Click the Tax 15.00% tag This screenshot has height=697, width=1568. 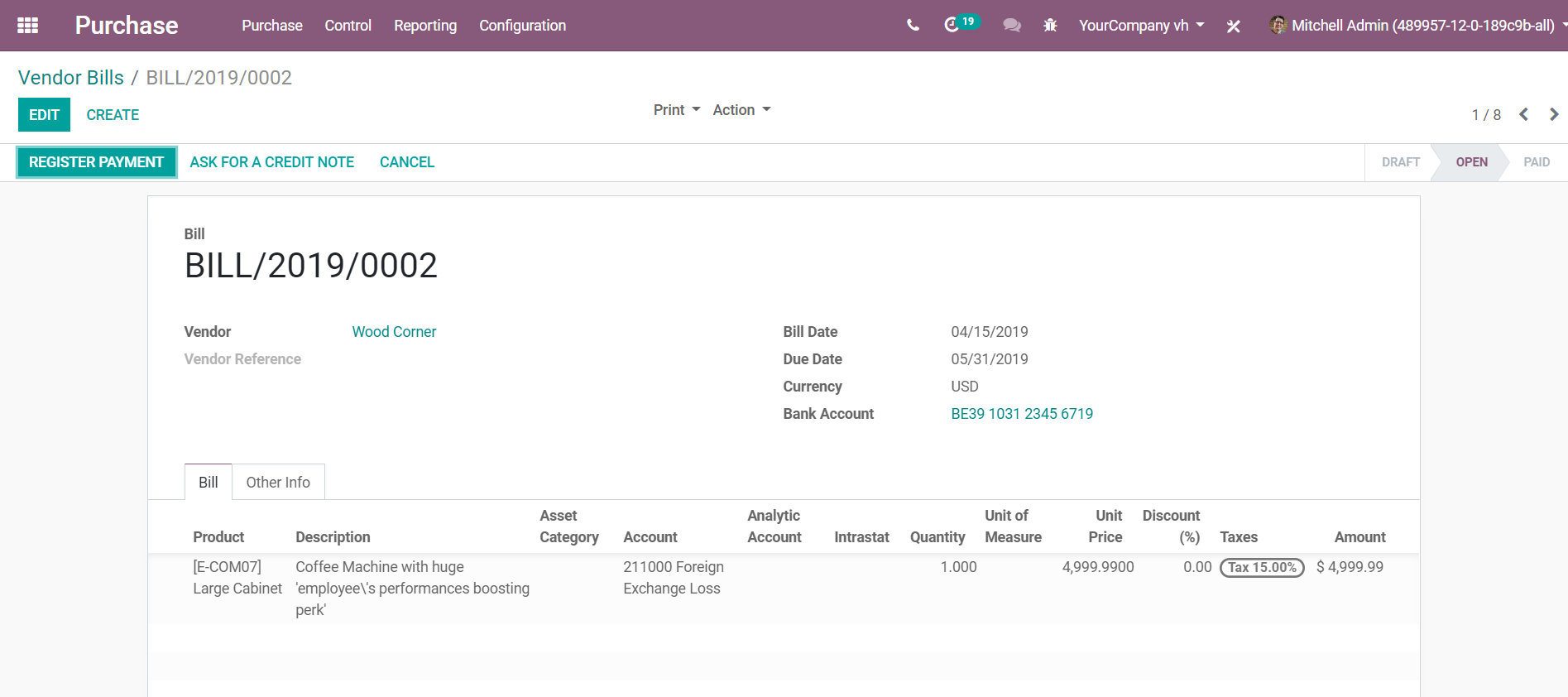coord(1261,568)
